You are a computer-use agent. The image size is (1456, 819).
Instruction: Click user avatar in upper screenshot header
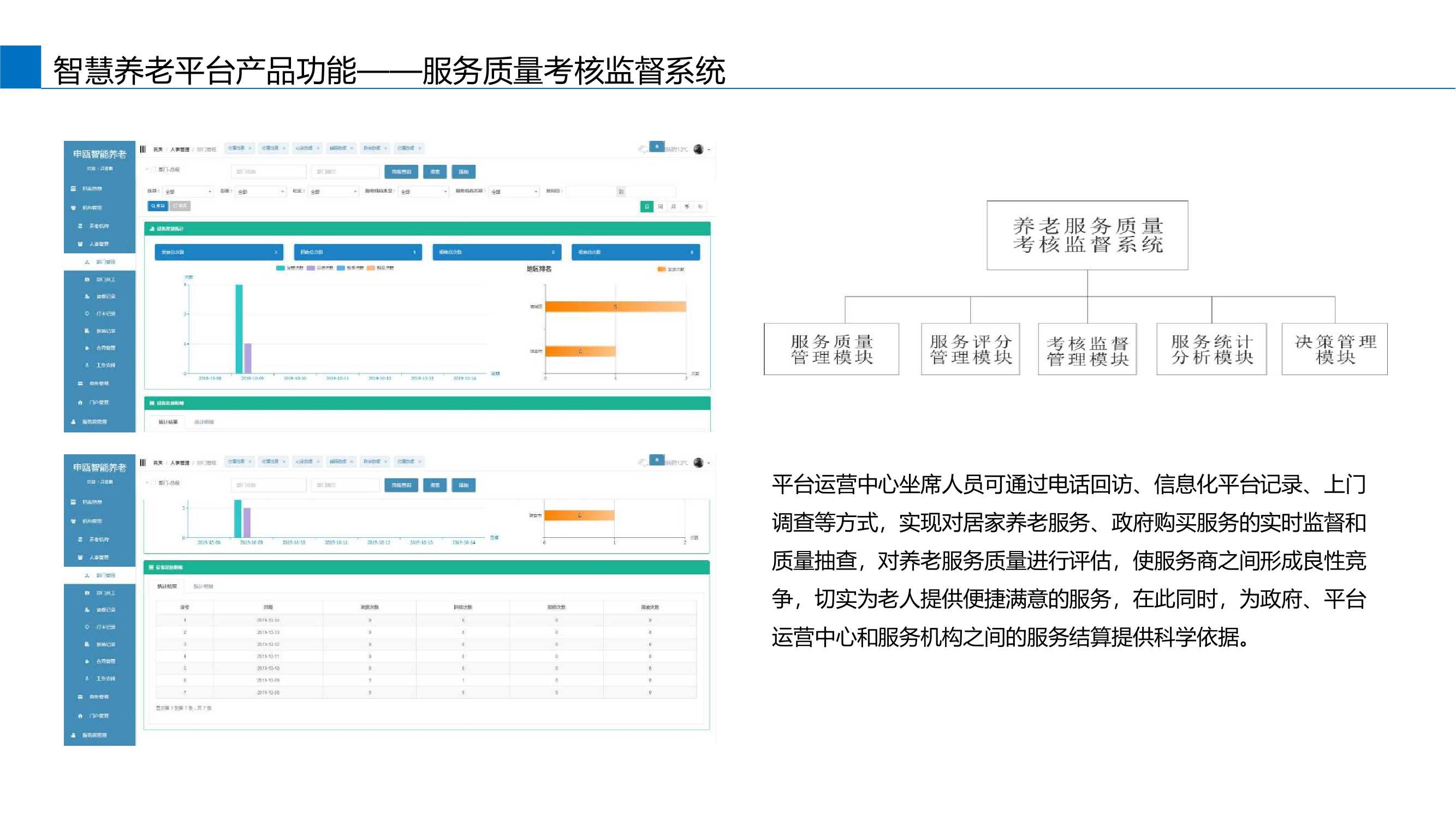point(699,149)
